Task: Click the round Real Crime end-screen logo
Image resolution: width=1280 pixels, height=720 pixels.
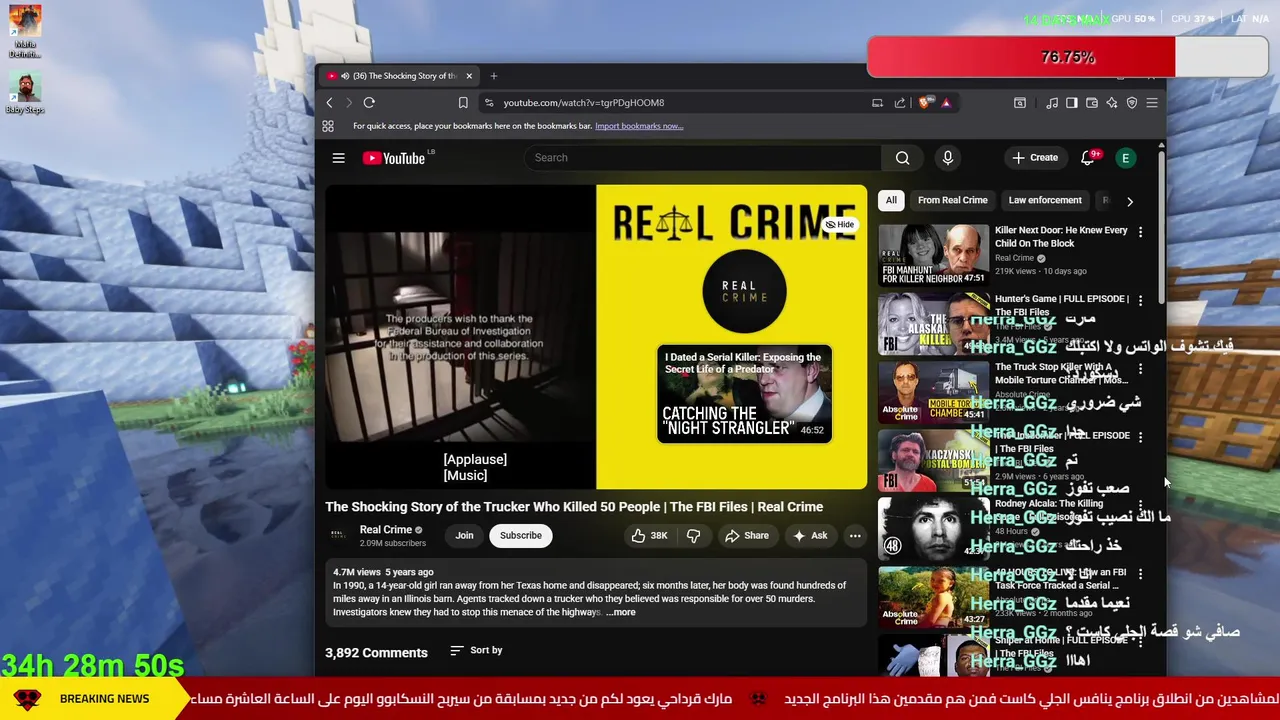Action: point(744,291)
